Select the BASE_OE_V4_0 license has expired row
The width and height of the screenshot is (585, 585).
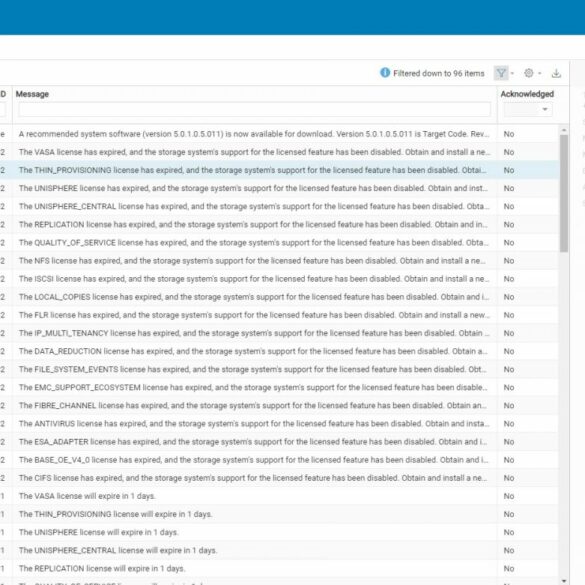click(x=279, y=460)
